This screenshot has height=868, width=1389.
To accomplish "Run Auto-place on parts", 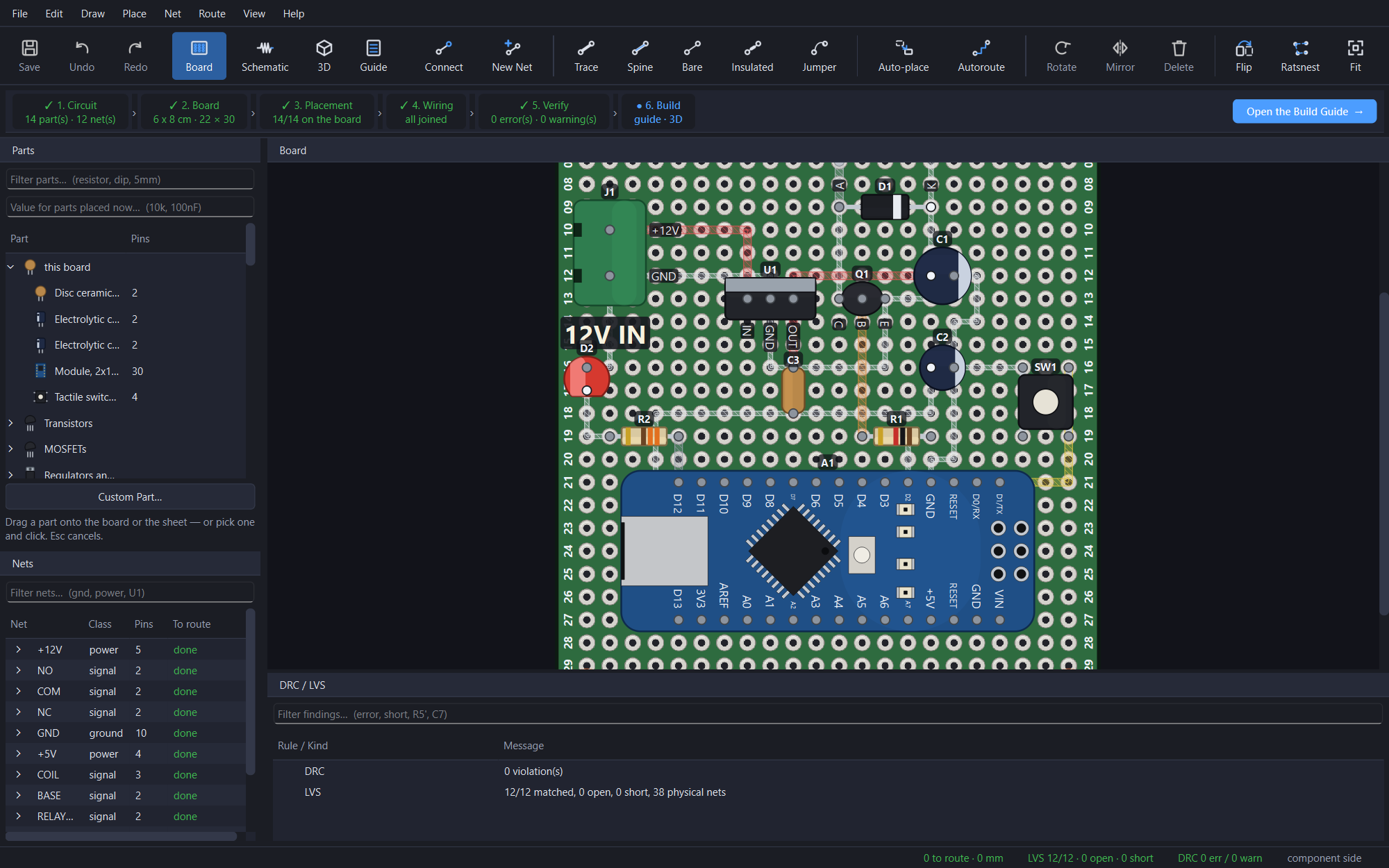I will [x=904, y=56].
